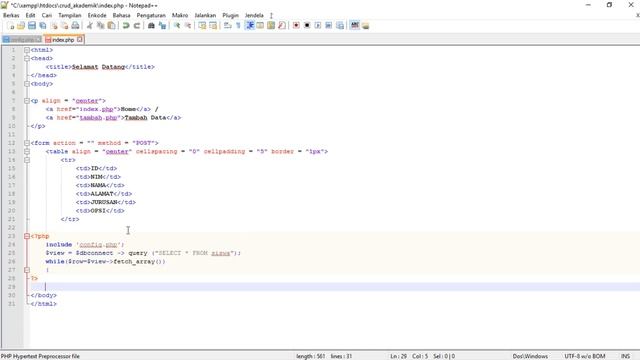This screenshot has height=360, width=640.
Task: Open the Replace dialog from the toolbar
Action: pyautogui.click(x=162, y=26)
